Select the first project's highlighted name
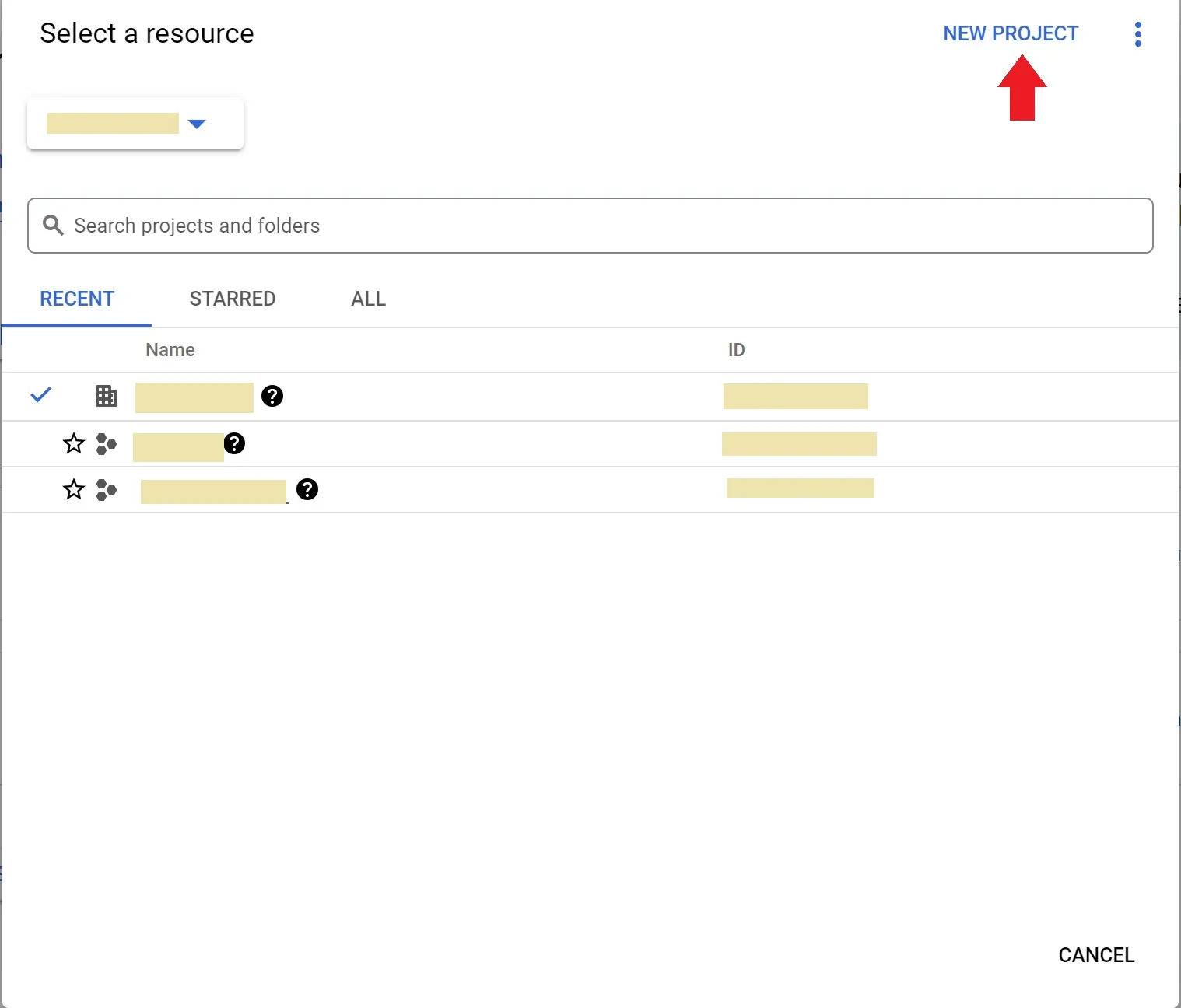1181x1008 pixels. point(178,447)
